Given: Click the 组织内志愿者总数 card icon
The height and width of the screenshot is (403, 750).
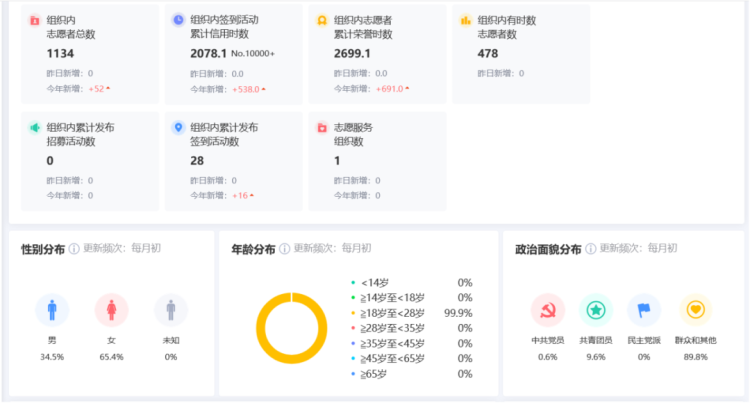Looking at the screenshot, I should click(x=34, y=20).
